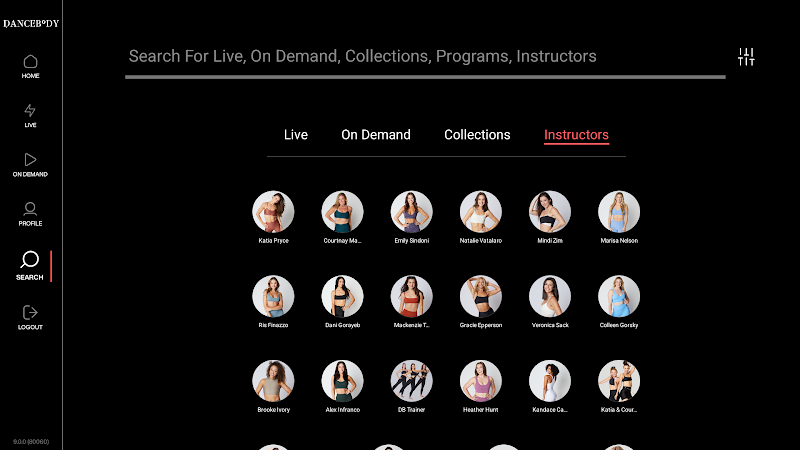Open the filter sliders icon

pos(746,57)
